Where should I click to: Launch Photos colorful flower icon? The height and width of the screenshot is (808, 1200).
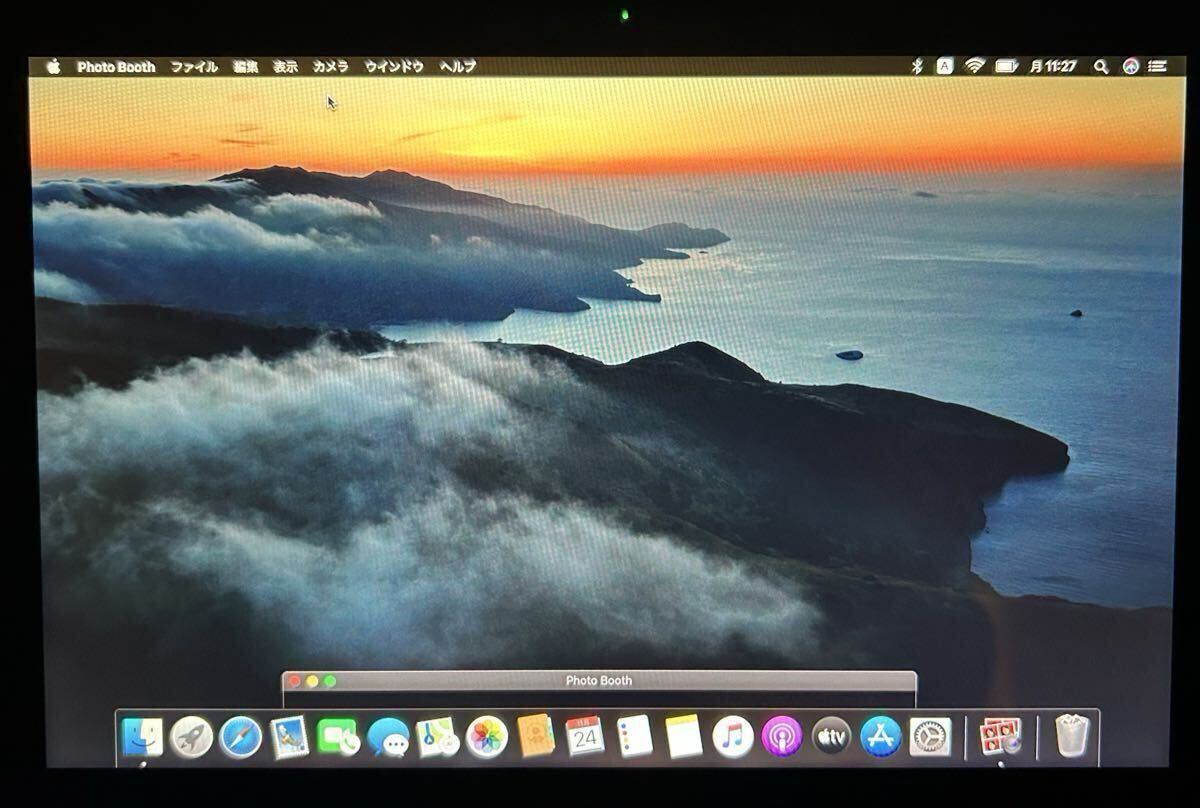[x=487, y=737]
